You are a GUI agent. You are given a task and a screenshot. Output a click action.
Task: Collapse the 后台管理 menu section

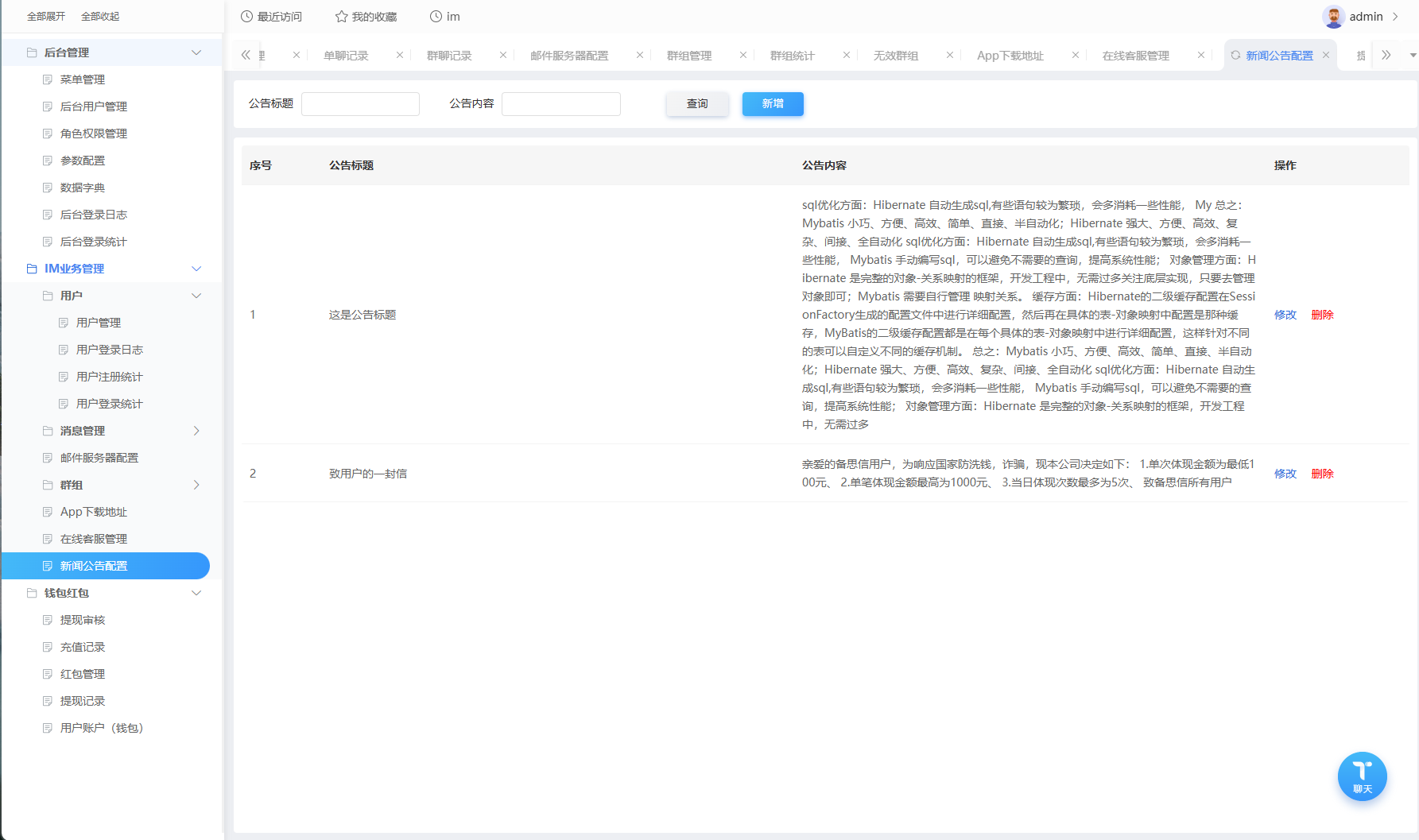pyautogui.click(x=196, y=52)
